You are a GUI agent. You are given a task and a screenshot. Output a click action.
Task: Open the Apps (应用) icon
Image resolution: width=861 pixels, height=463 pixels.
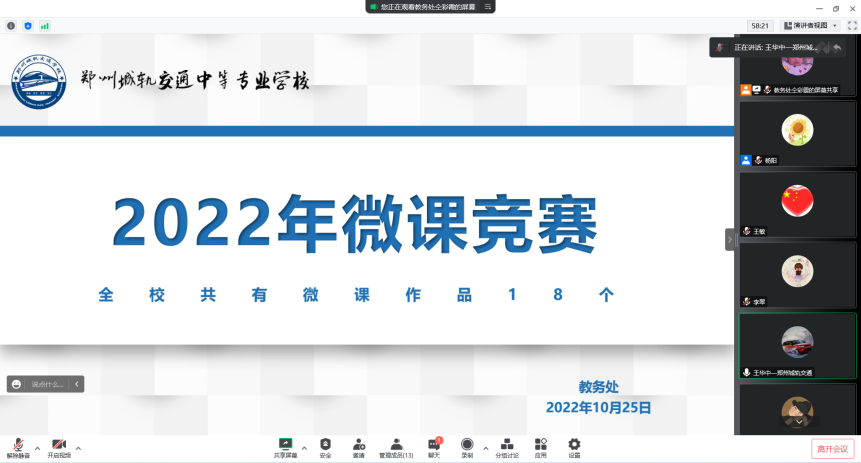(x=540, y=446)
